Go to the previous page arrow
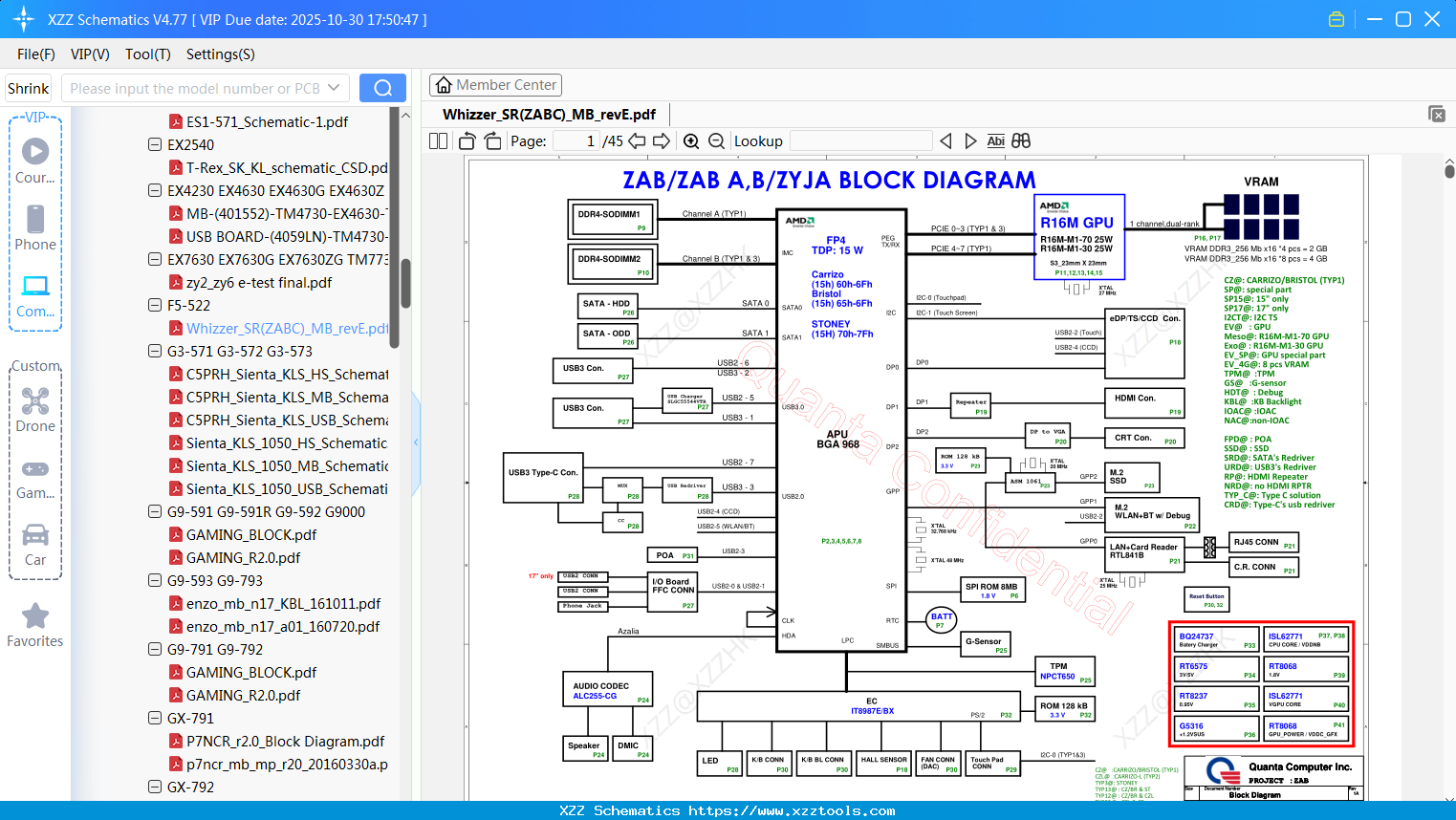1456x820 pixels. 637,141
